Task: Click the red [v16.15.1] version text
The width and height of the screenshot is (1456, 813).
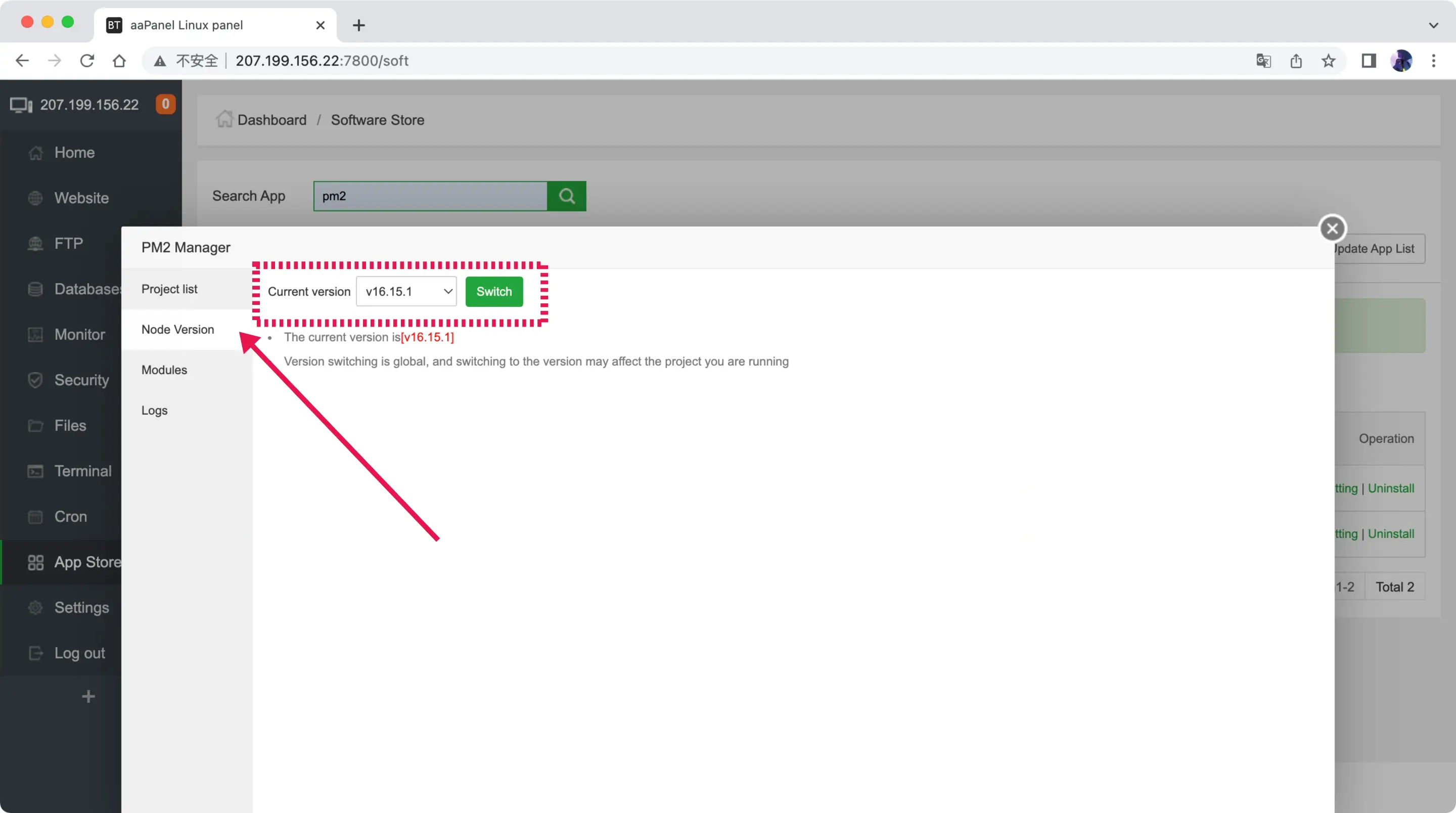Action: (x=427, y=337)
